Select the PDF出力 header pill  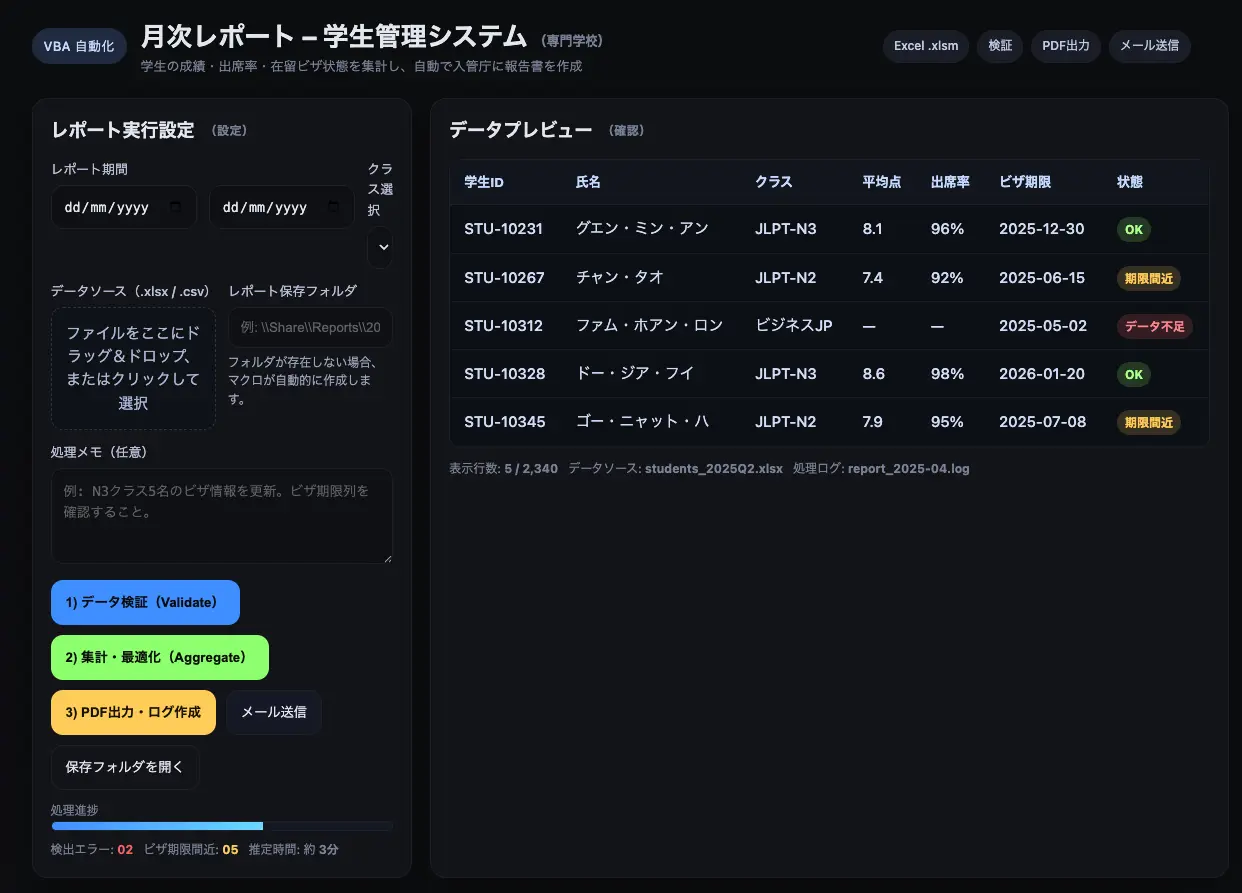1066,46
